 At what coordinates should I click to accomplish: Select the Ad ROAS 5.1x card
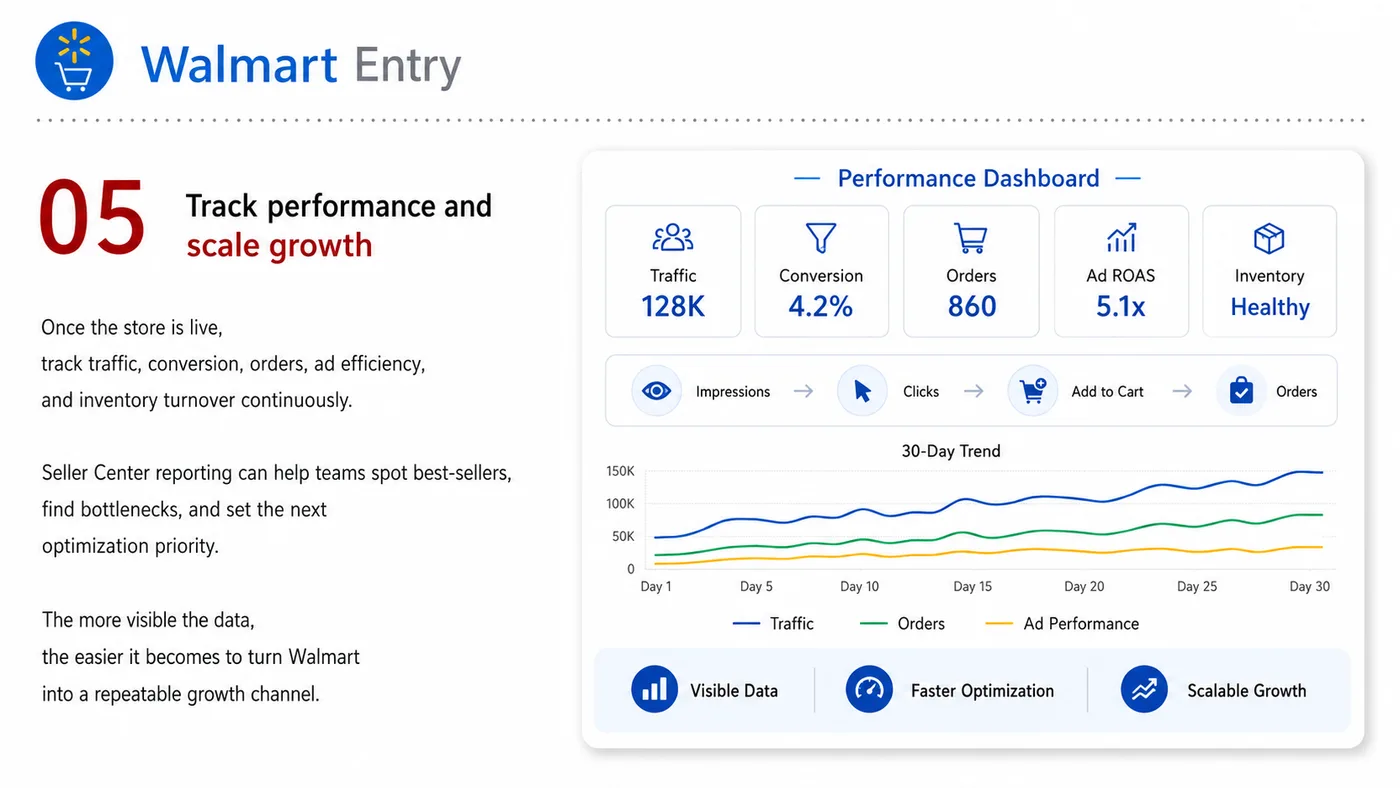click(1121, 271)
